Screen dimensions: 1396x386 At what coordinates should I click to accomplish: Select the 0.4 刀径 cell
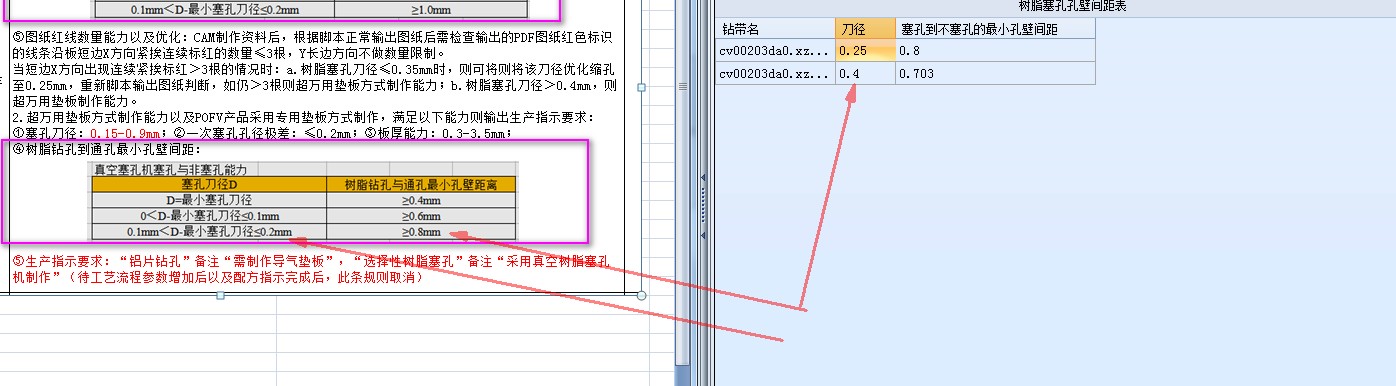click(x=865, y=73)
